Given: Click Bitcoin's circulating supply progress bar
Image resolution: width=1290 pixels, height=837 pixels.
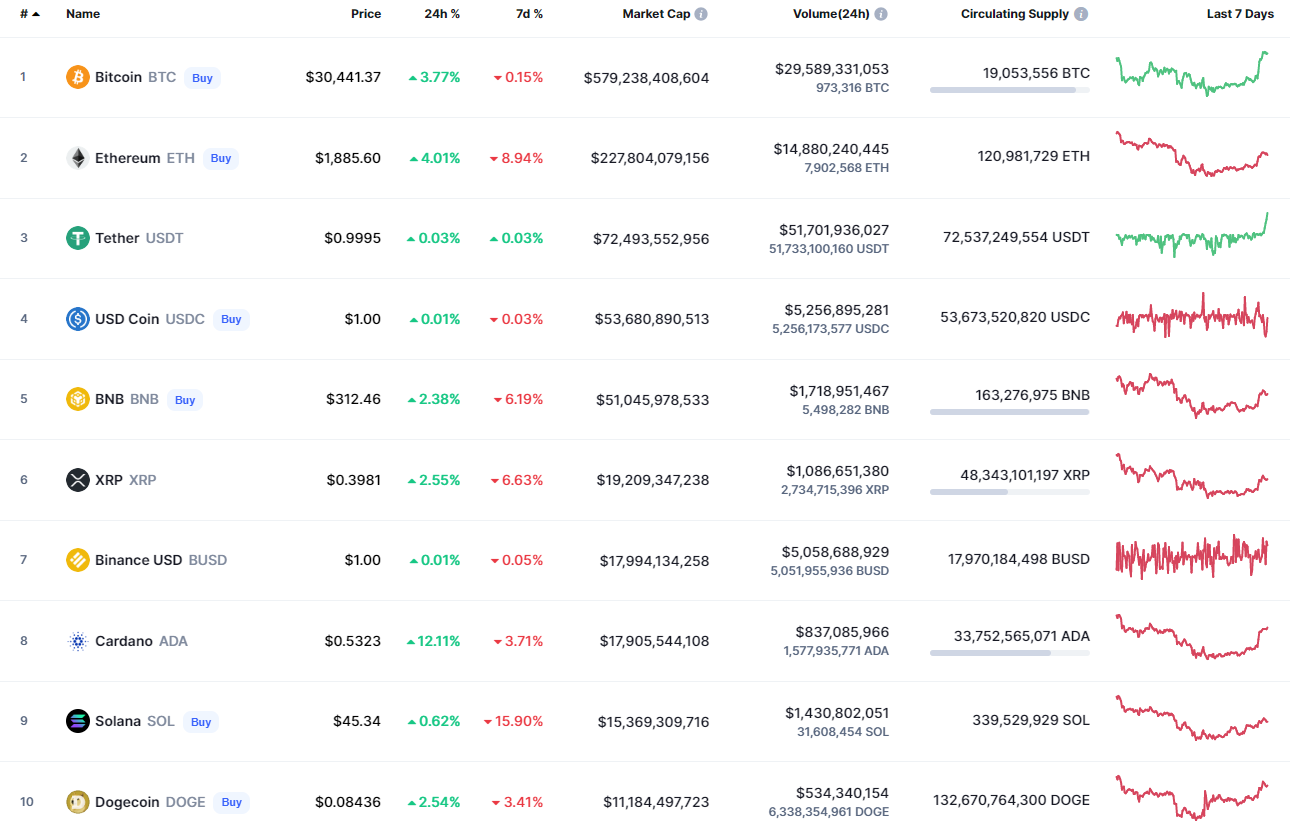Looking at the screenshot, I should coord(1010,90).
